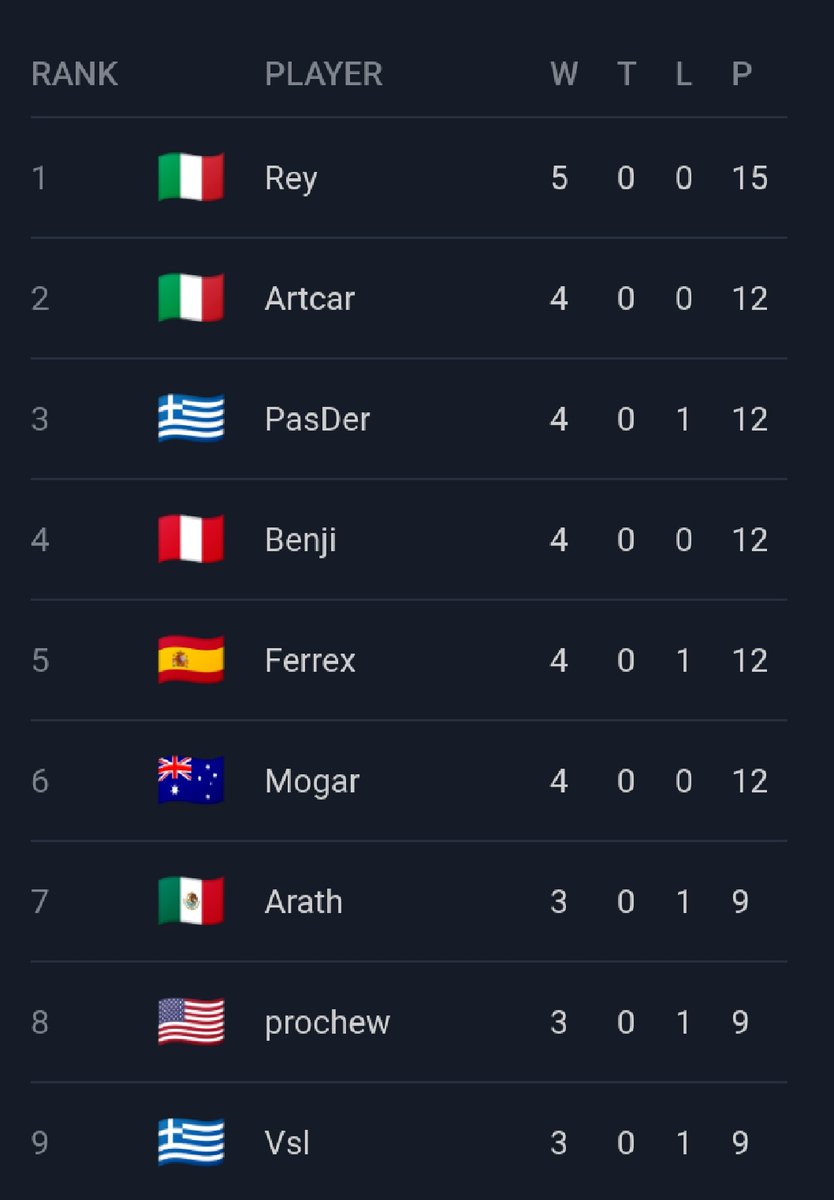This screenshot has width=834, height=1200.
Task: Click the P points column header
Action: pyautogui.click(x=742, y=74)
